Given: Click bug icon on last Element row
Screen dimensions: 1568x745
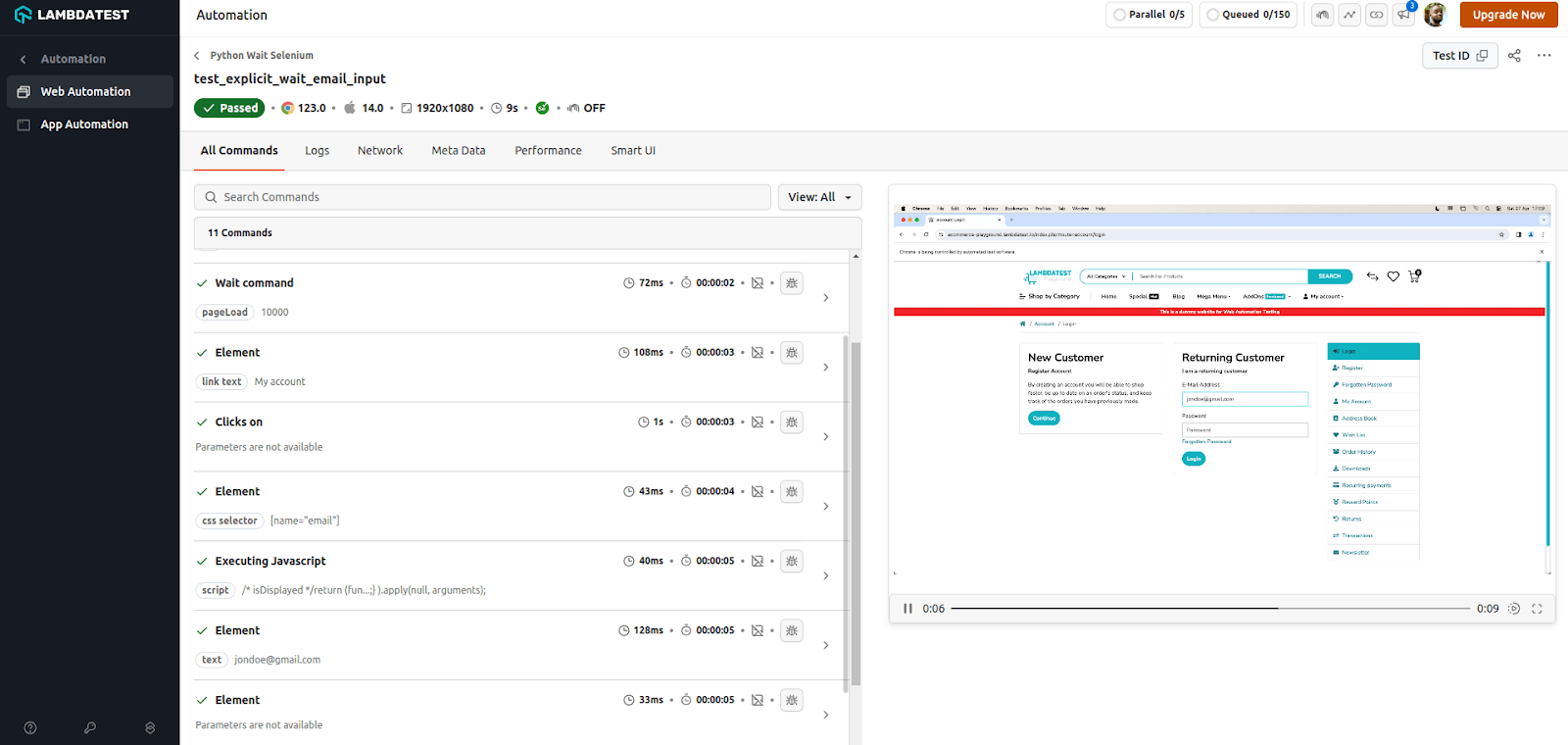Looking at the screenshot, I should 792,701.
